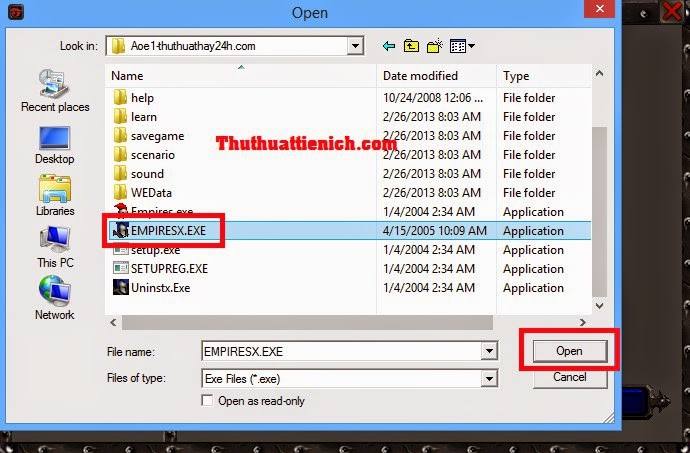Click the scroll left arrow
Image resolution: width=690 pixels, height=453 pixels.
113,322
